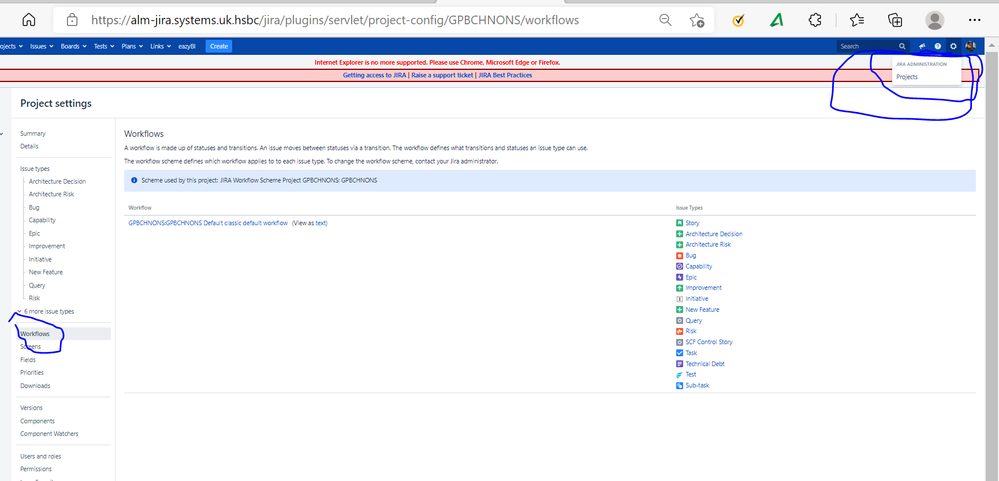Click the info icon in scheme banner
The height and width of the screenshot is (481, 999).
point(134,180)
